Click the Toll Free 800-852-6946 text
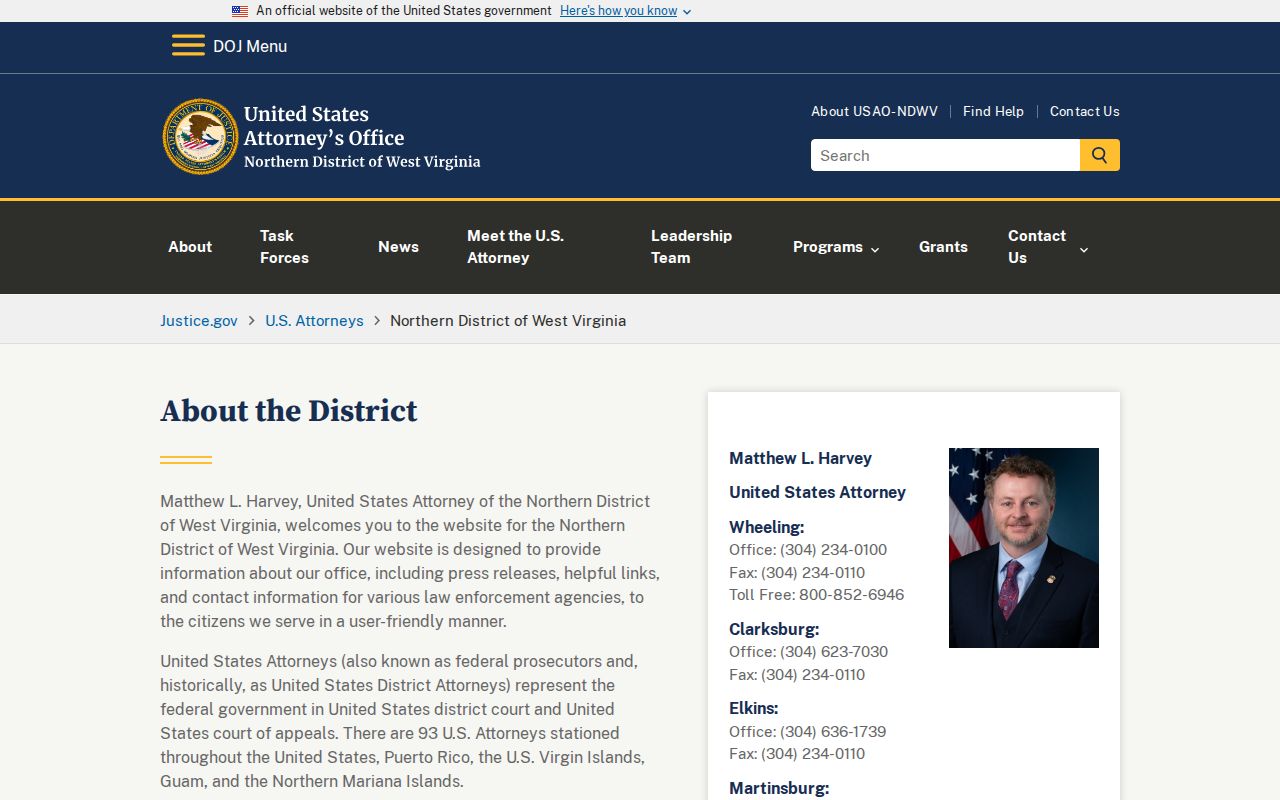 (816, 595)
